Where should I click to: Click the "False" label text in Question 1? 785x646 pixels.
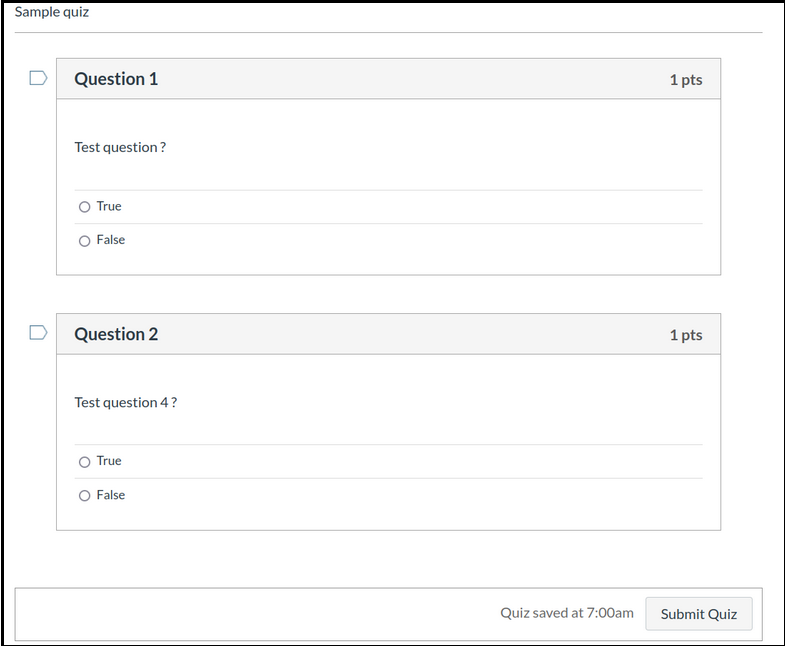(x=111, y=240)
